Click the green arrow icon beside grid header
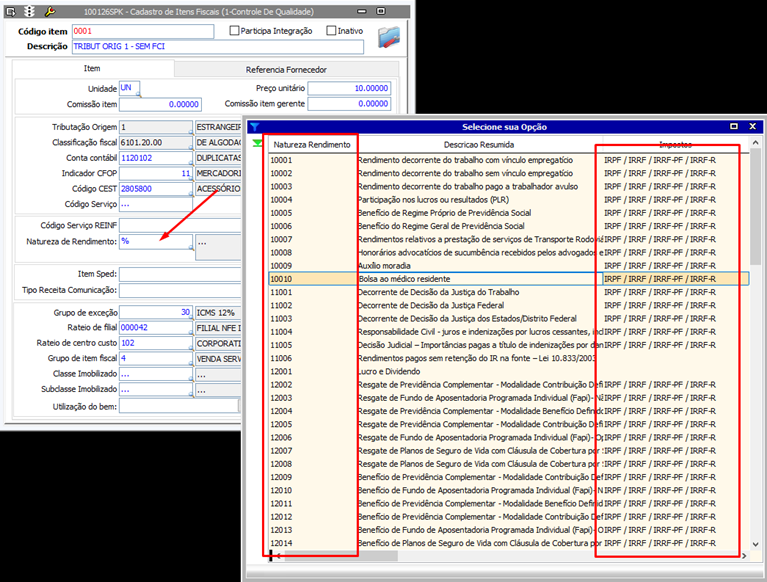 (259, 144)
